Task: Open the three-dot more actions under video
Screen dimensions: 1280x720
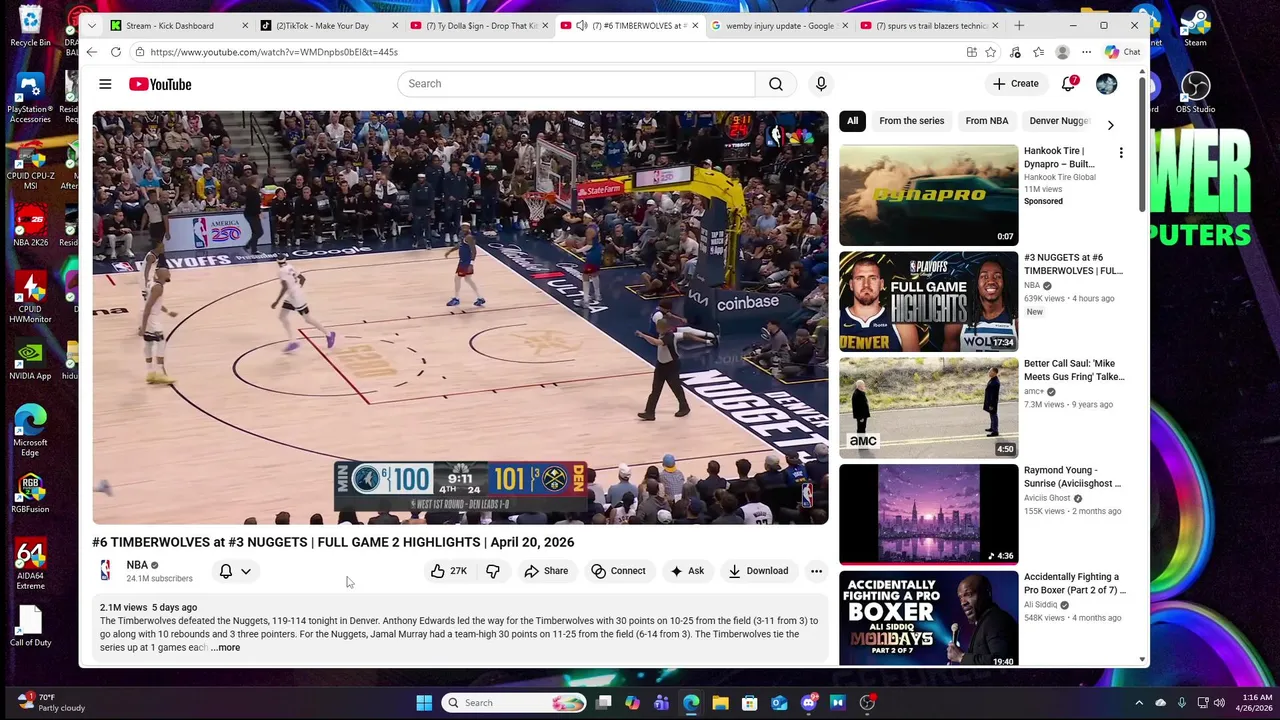Action: pos(816,571)
